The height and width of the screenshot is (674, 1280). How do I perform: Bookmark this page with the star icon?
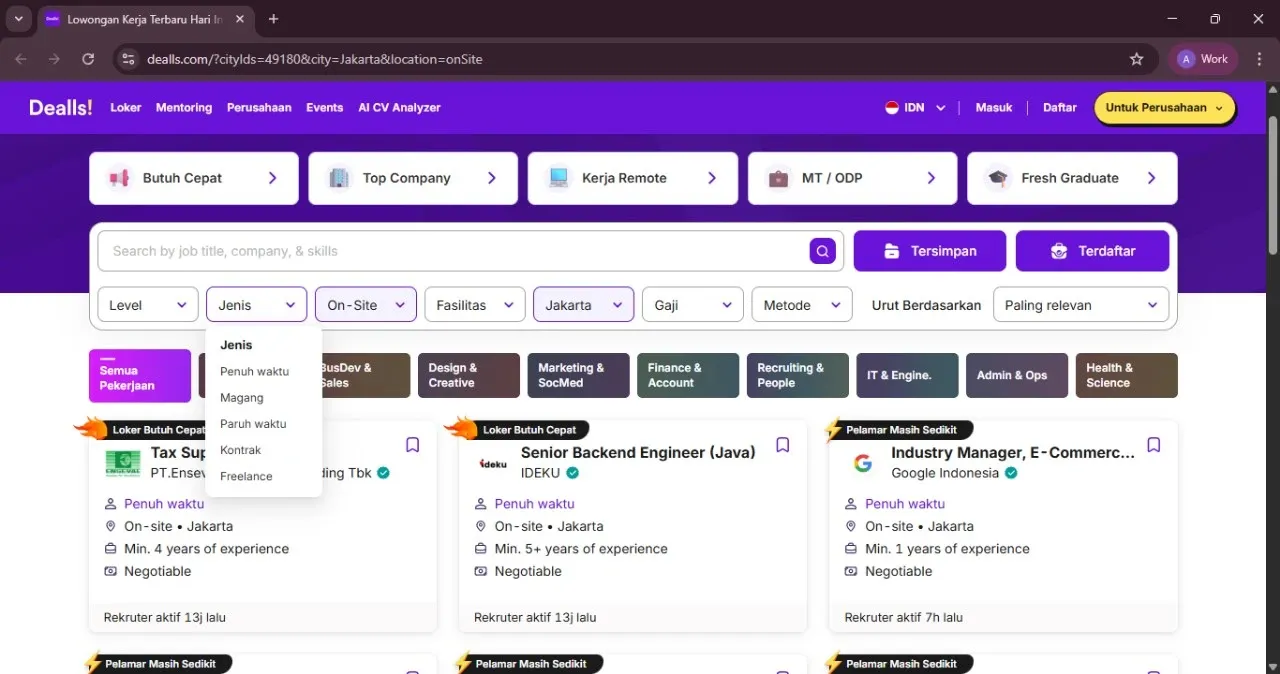1136,59
